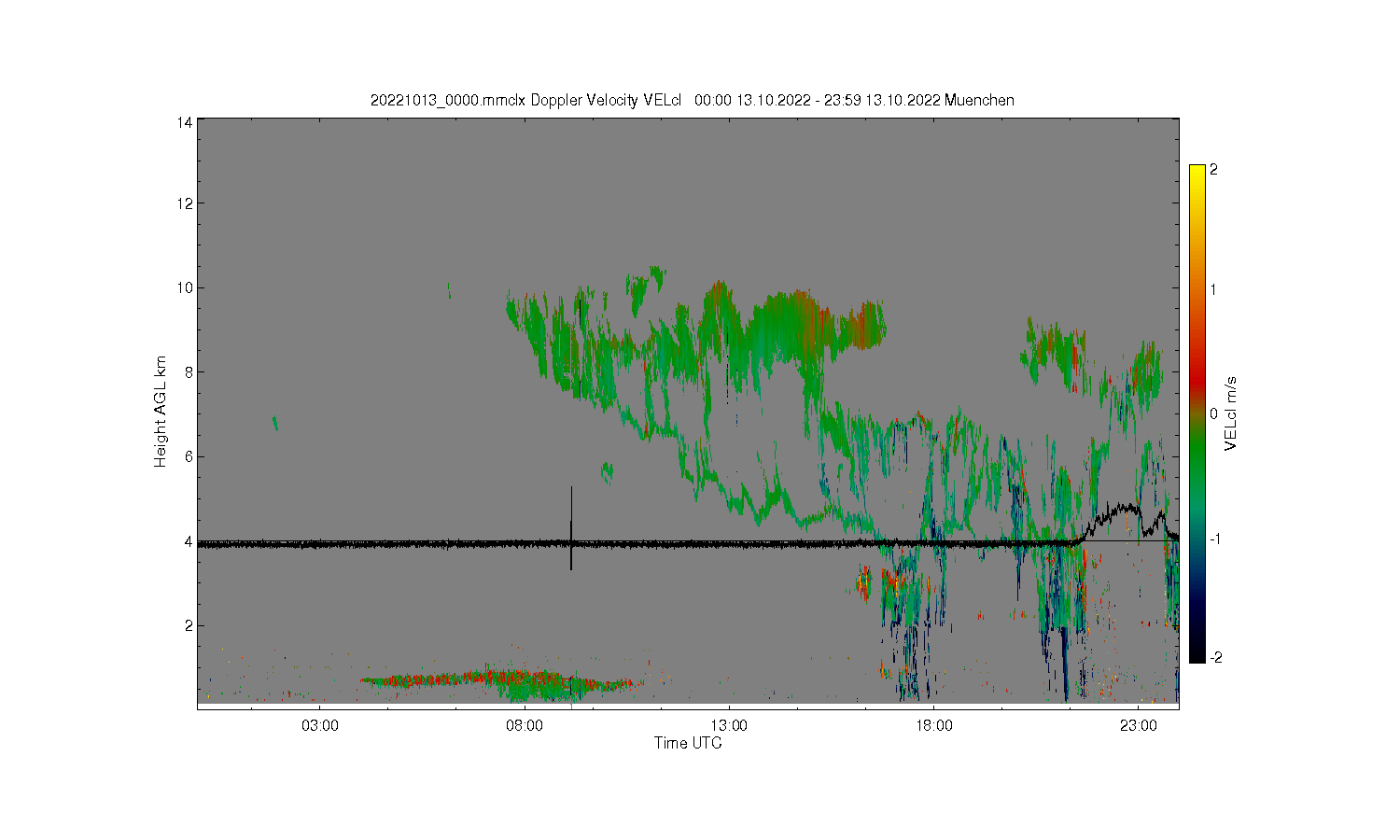Click the 13:00 time tick label
Image resolution: width=1400 pixels, height=840 pixels.
[729, 725]
